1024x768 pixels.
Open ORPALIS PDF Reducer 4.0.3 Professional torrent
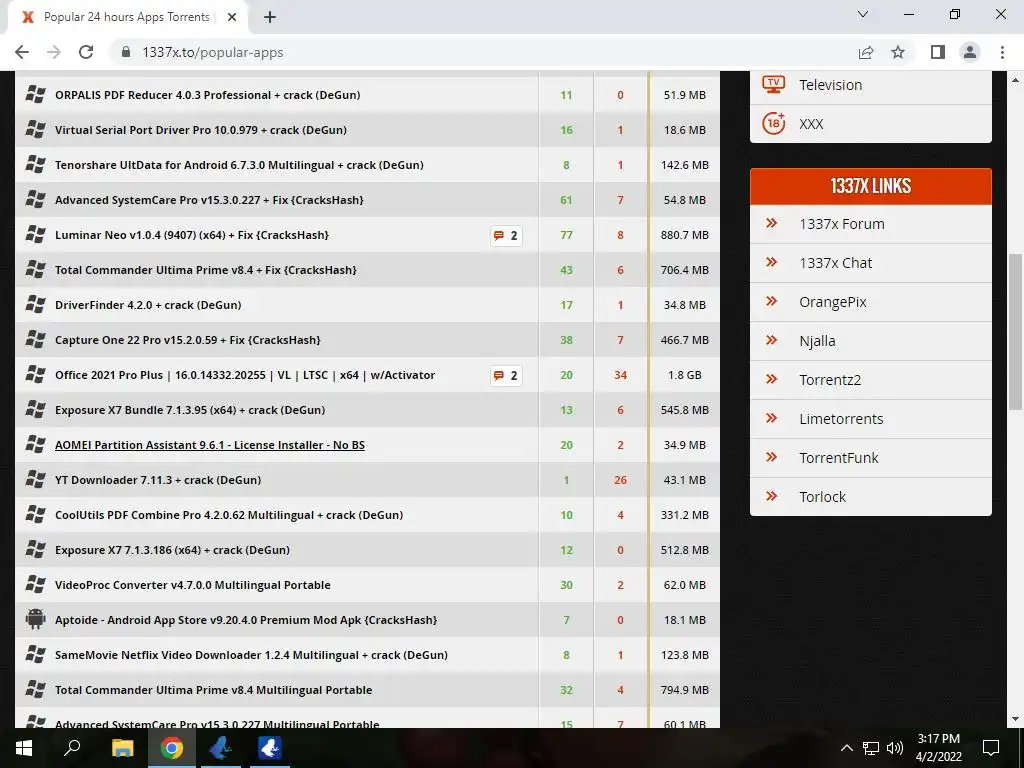pos(208,95)
